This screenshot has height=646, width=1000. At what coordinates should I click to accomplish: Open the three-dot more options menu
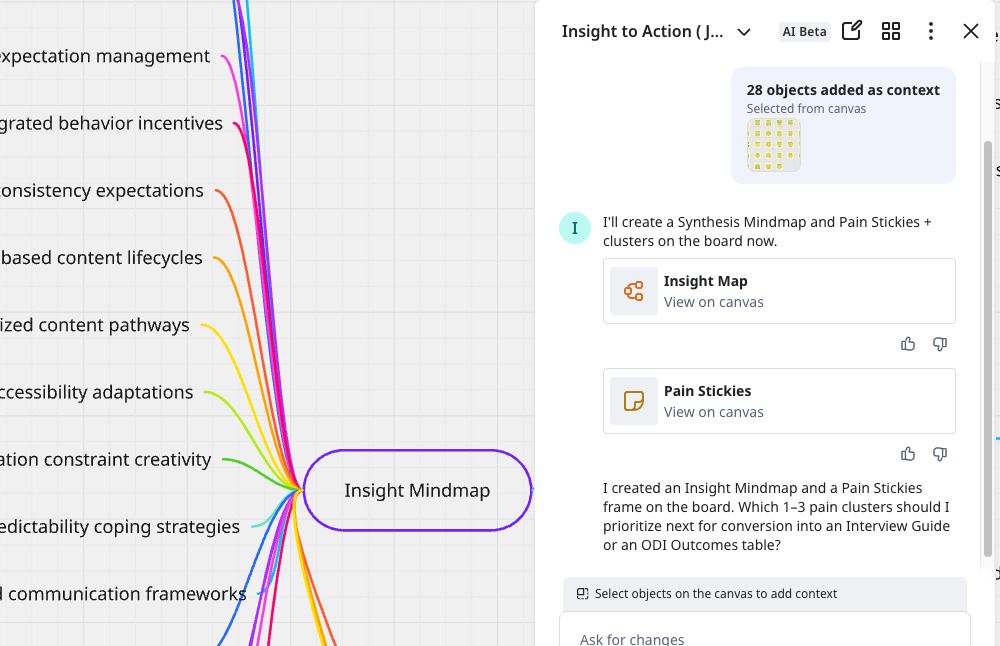tap(931, 31)
